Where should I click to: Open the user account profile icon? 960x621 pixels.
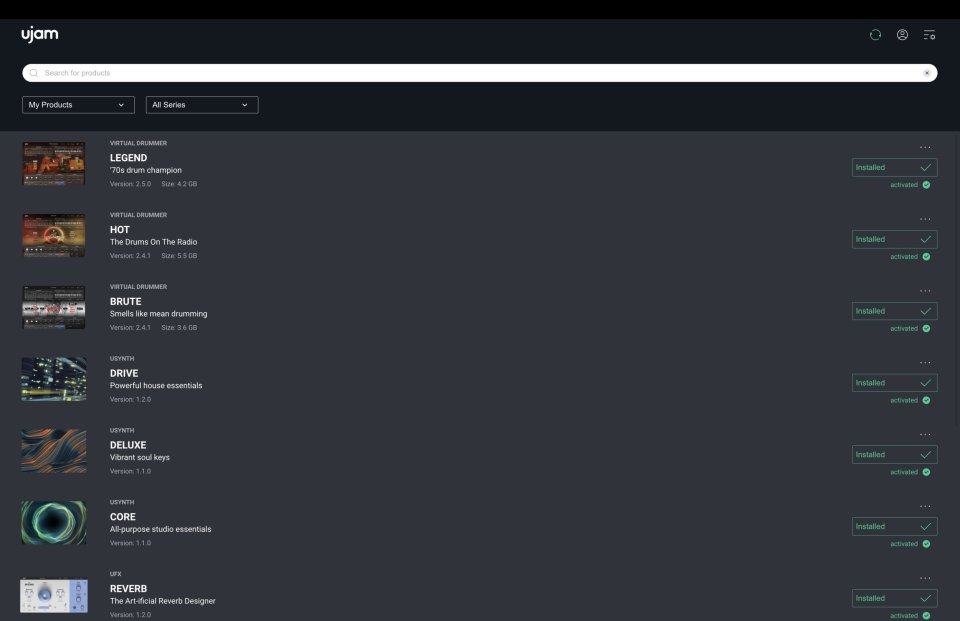902,35
